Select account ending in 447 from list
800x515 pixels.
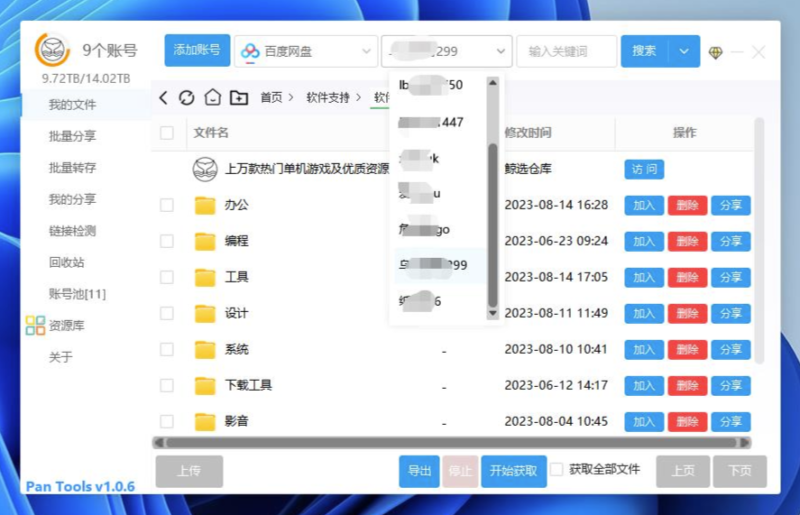pyautogui.click(x=439, y=122)
